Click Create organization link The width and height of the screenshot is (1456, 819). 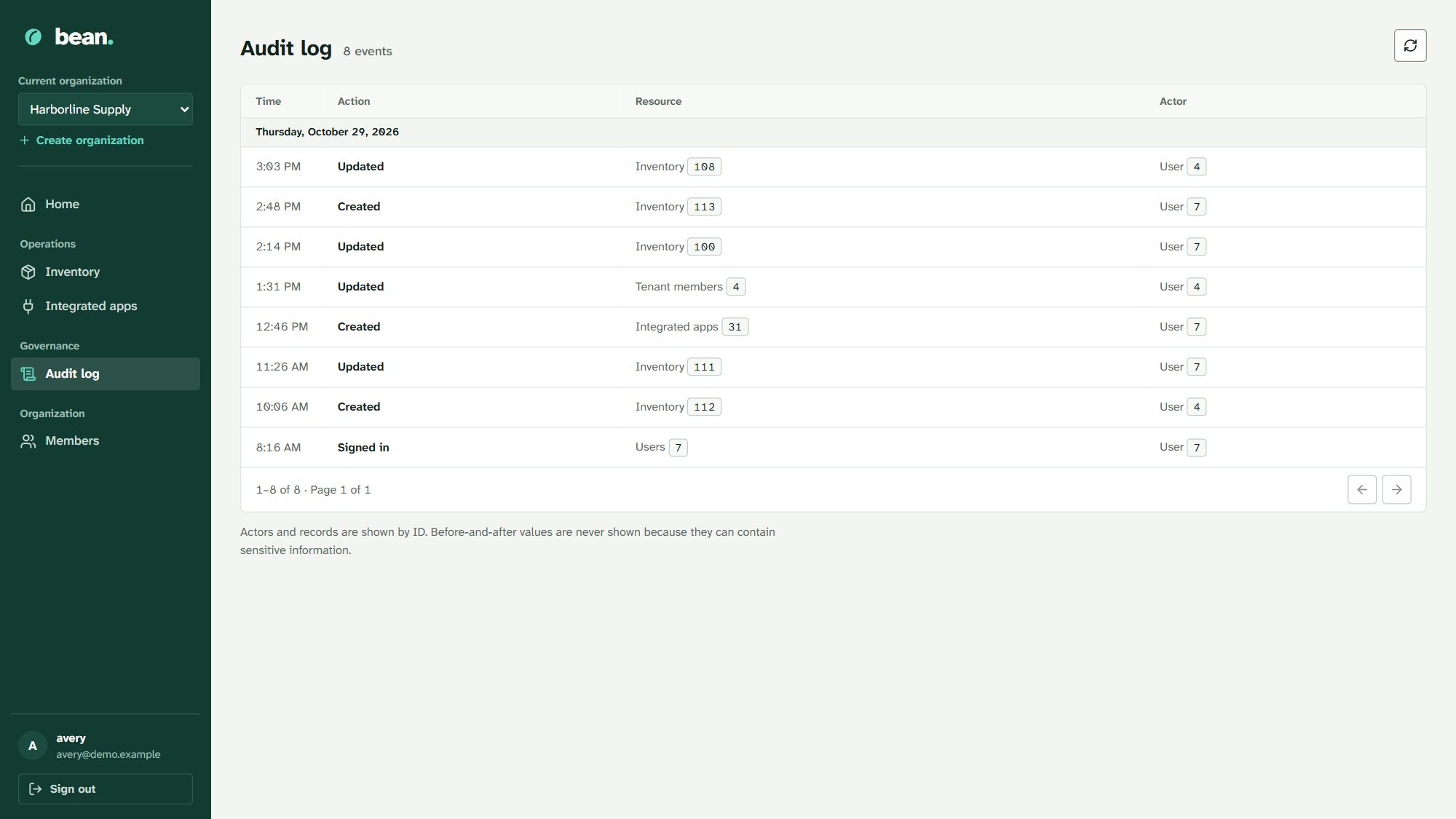82,141
